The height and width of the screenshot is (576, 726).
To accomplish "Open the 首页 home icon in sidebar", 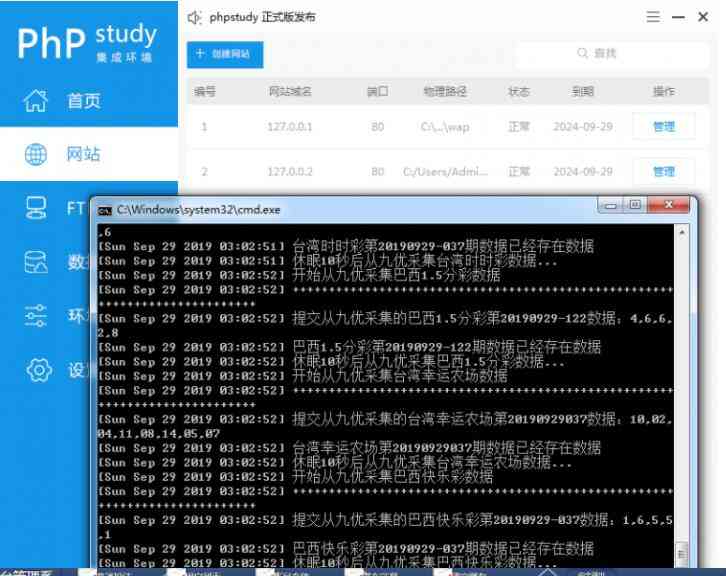I will pos(36,100).
